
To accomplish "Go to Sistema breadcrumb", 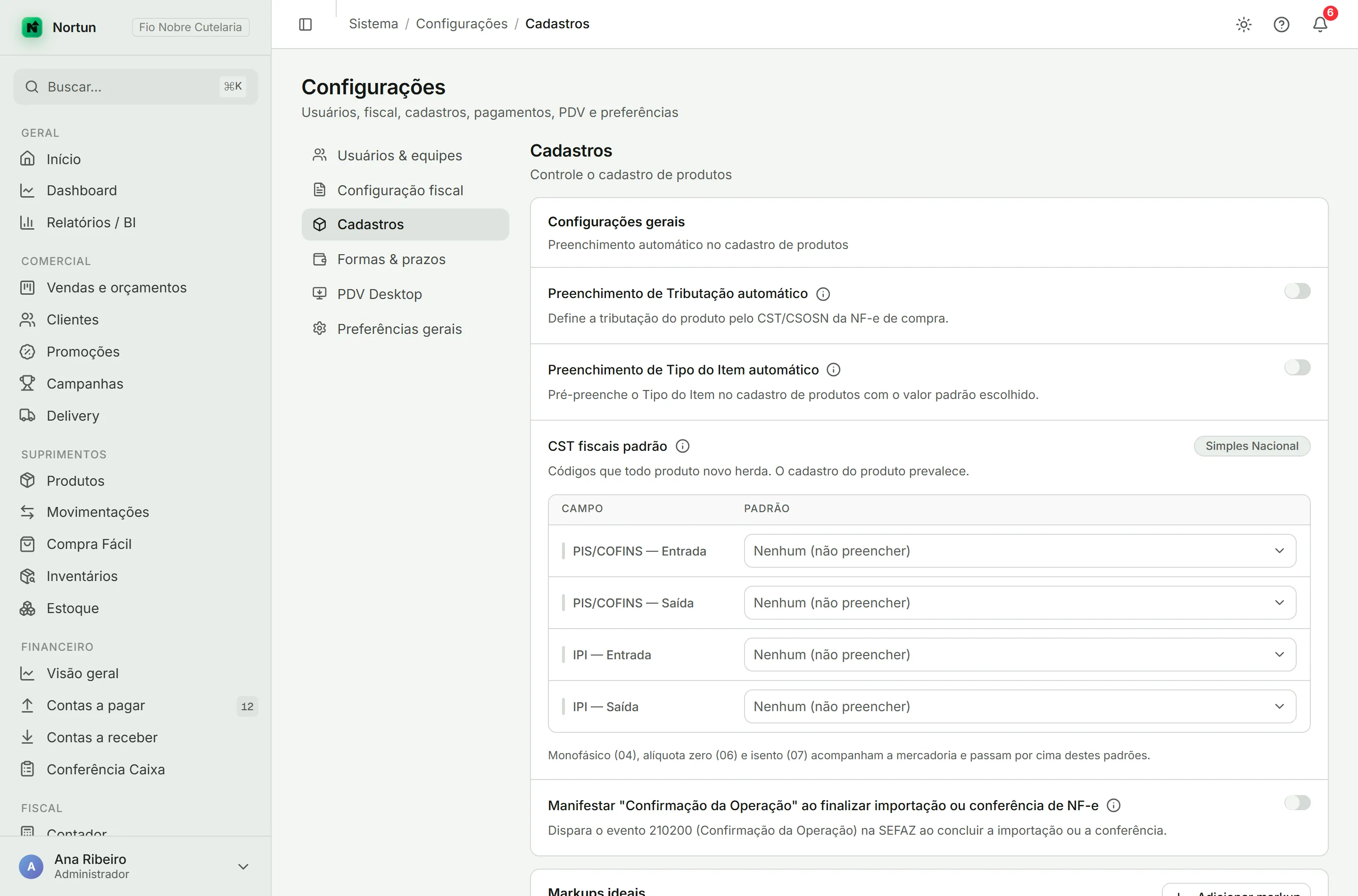I will [x=373, y=24].
